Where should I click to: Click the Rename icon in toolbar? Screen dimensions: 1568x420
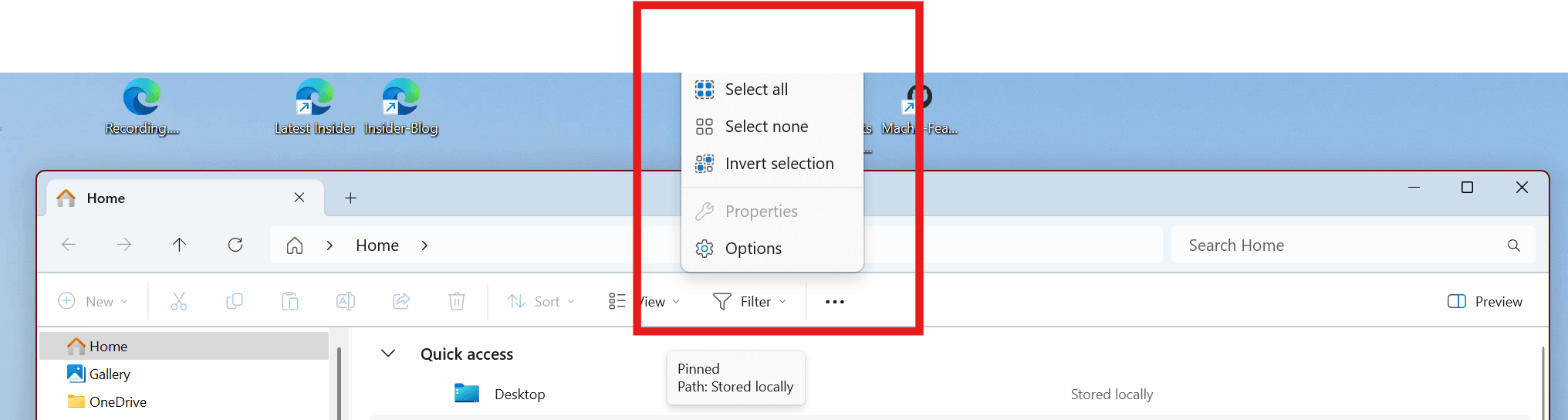point(346,301)
